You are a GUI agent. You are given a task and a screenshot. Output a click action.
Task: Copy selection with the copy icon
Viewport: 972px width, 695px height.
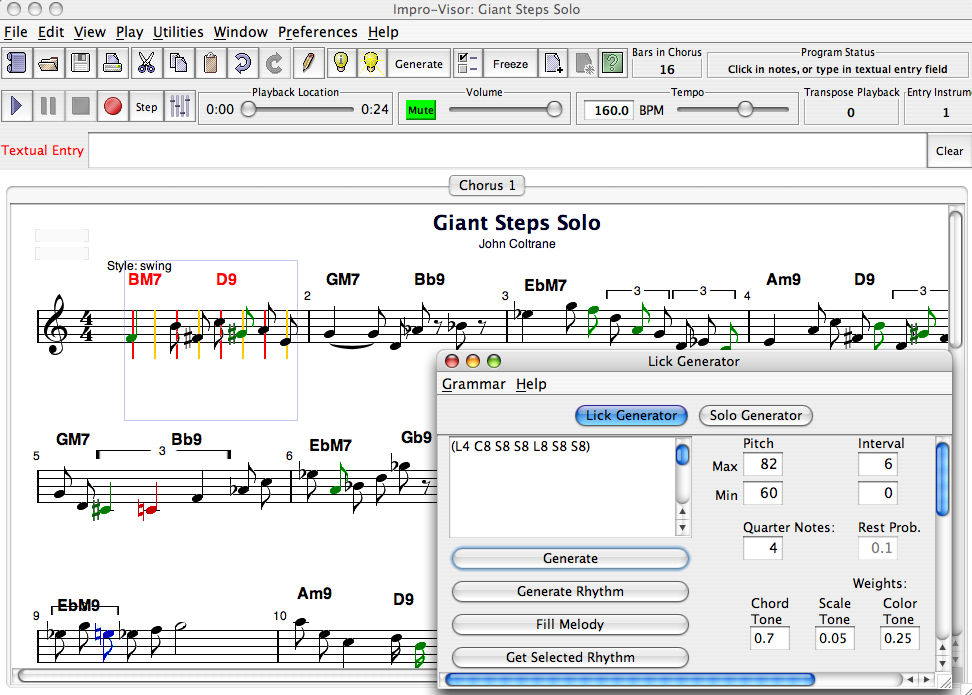pyautogui.click(x=179, y=63)
